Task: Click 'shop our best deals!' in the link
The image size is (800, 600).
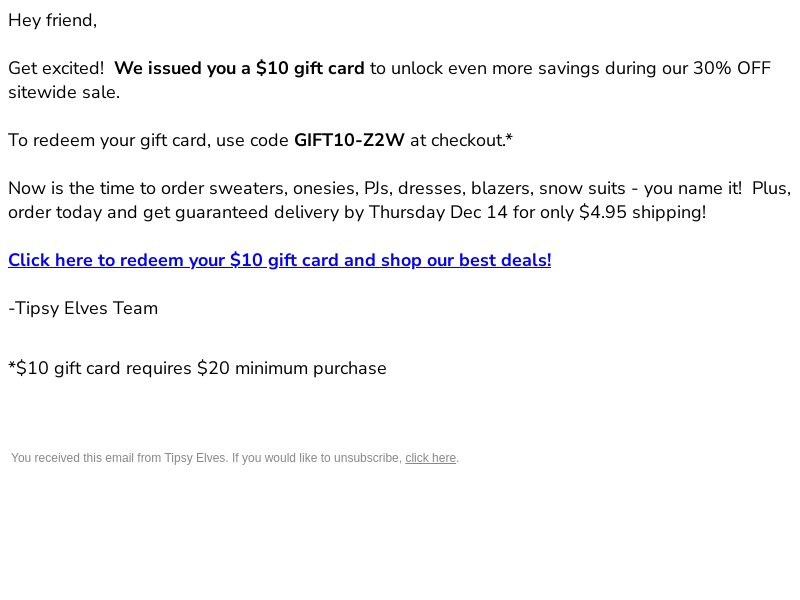Action: point(466,260)
